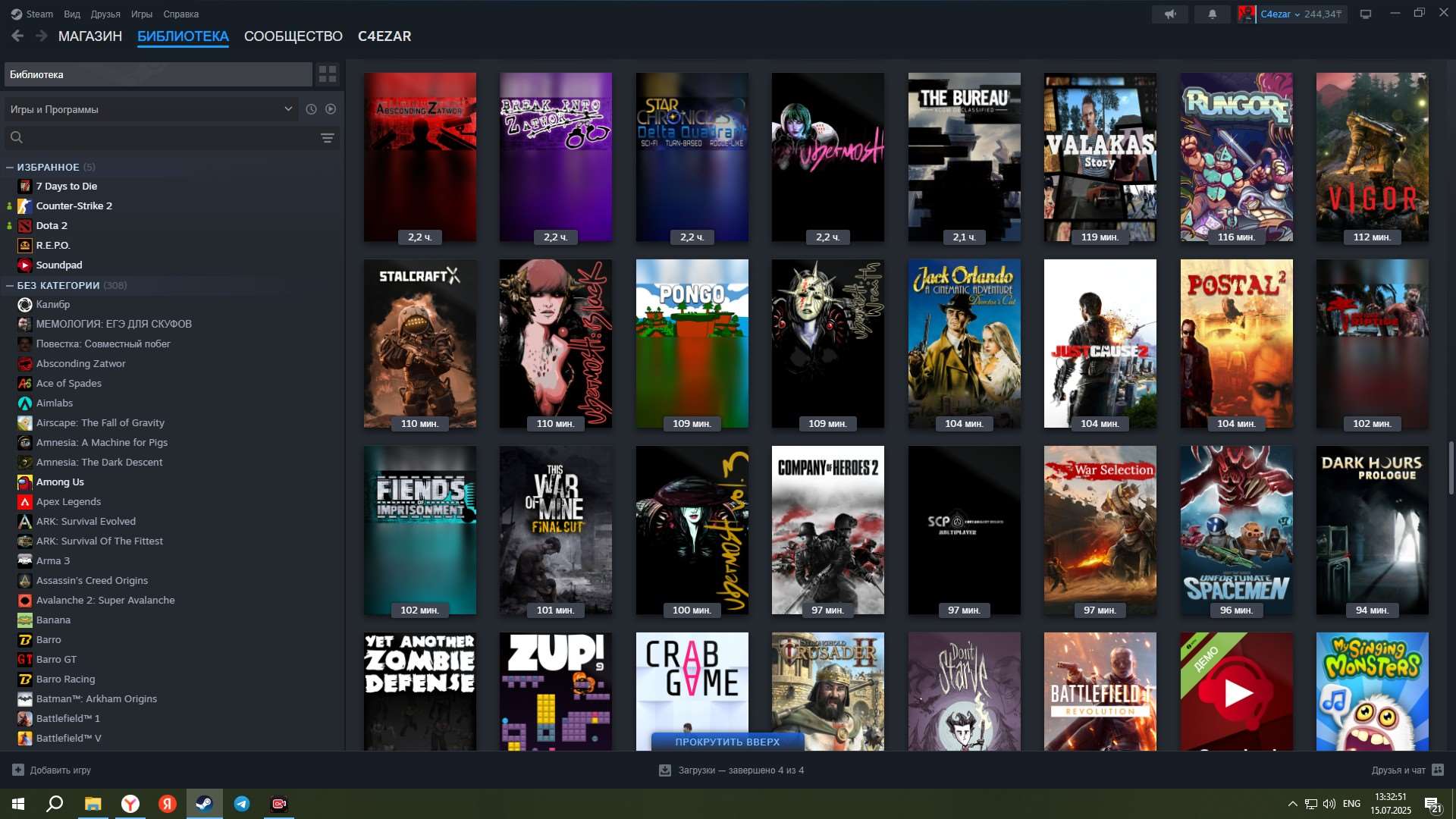
Task: Open Yandex Browser from taskbar
Action: (x=130, y=804)
